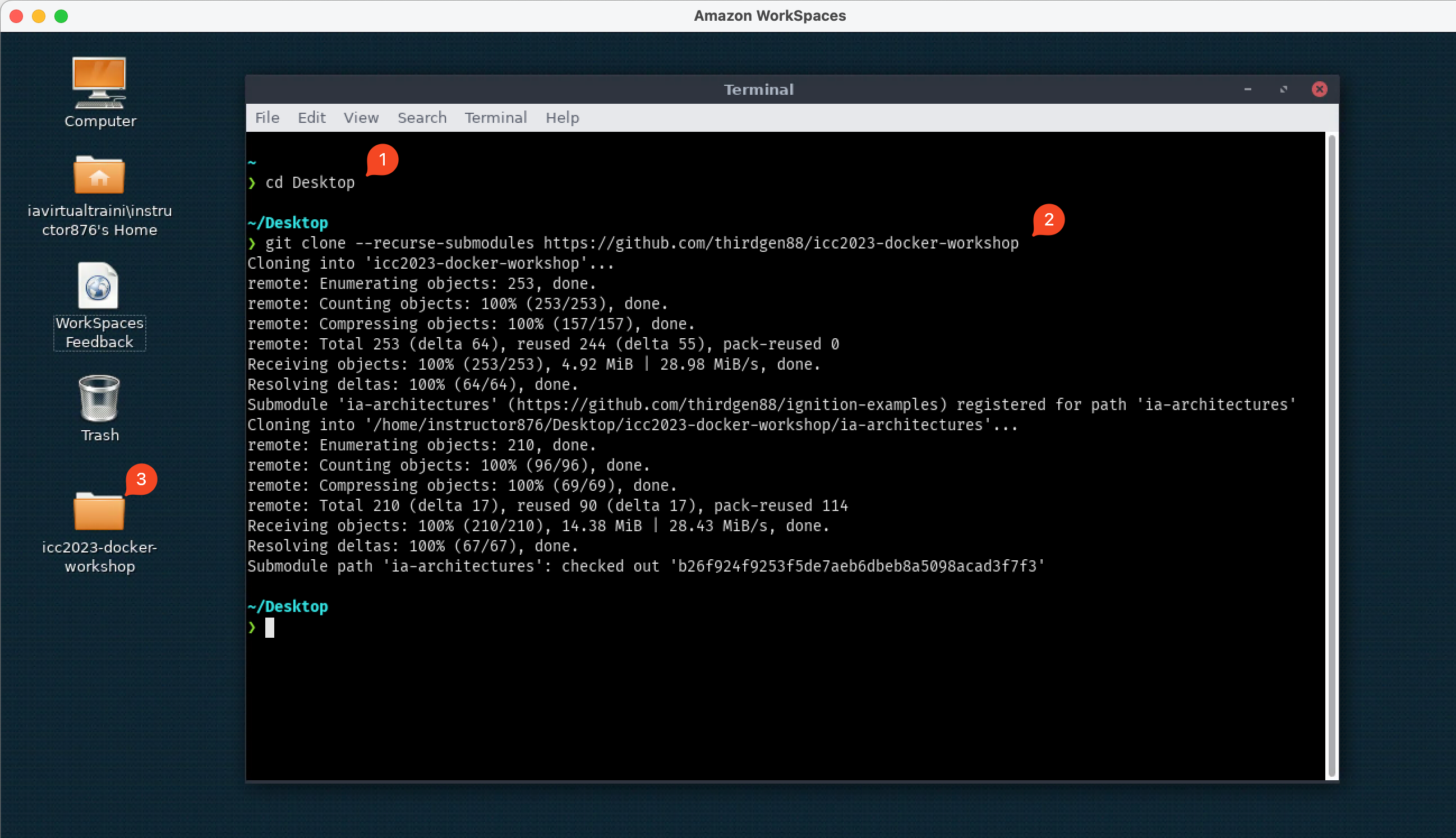Click 'Receiving objects: 100% (210/210), 14.38 MiB' line

point(538,525)
